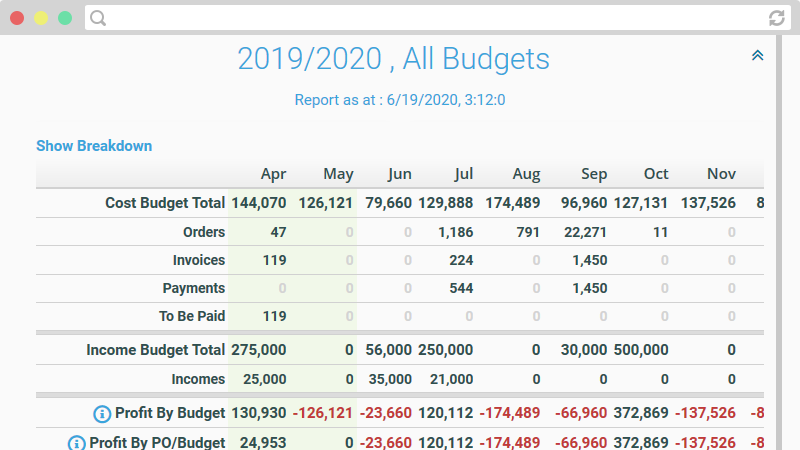Screen dimensions: 800x450
Task: Click Cost Budget value 79,660 for Jun
Action: [x=388, y=203]
